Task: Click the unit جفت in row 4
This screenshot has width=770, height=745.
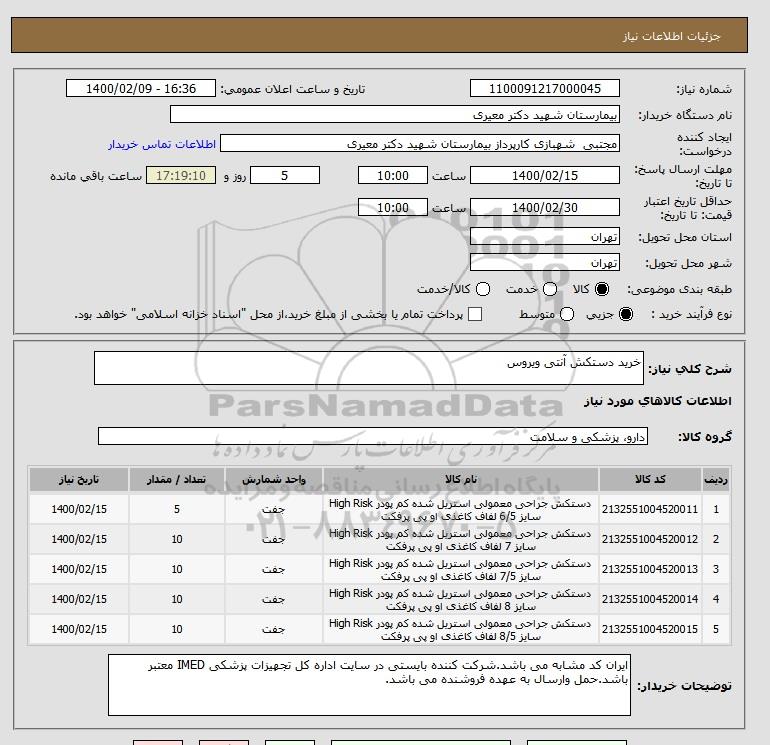Action: 274,599
